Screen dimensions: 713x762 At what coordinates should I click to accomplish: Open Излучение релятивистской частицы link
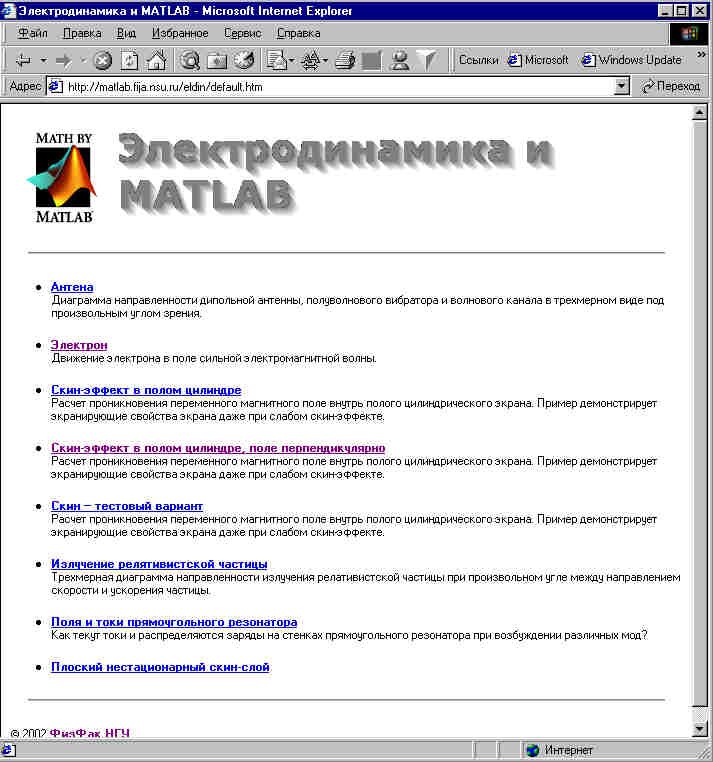click(x=159, y=564)
